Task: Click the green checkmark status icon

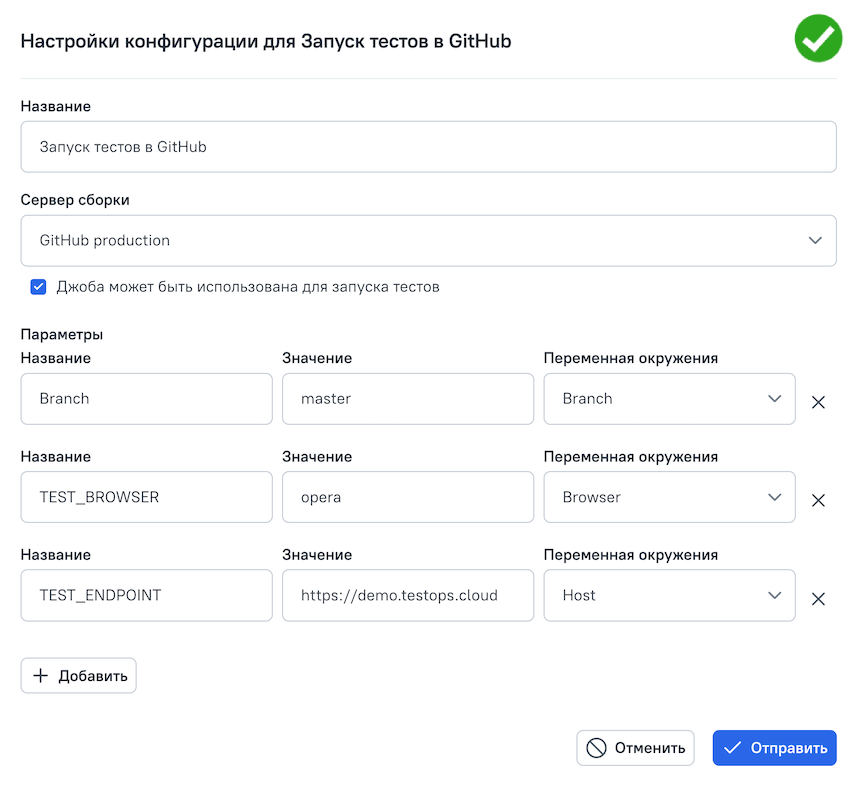Action: point(818,39)
